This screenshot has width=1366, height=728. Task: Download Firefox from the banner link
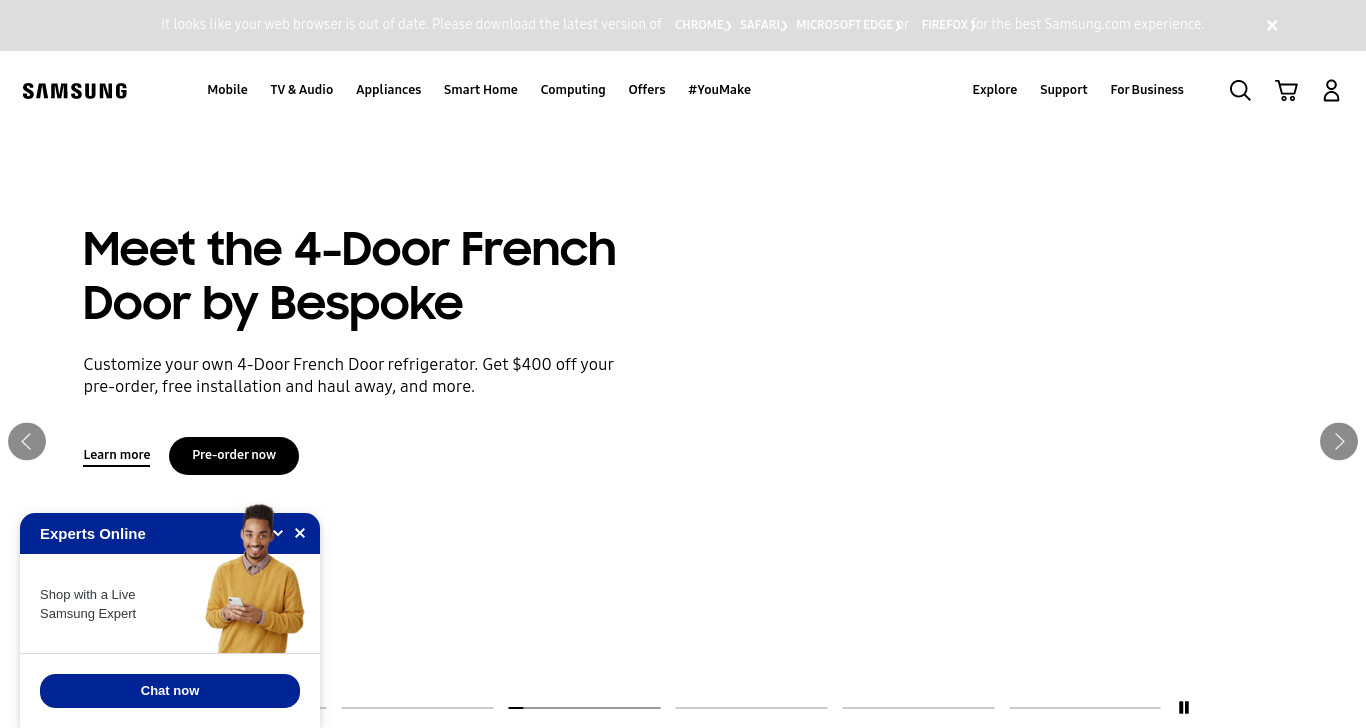pos(947,25)
